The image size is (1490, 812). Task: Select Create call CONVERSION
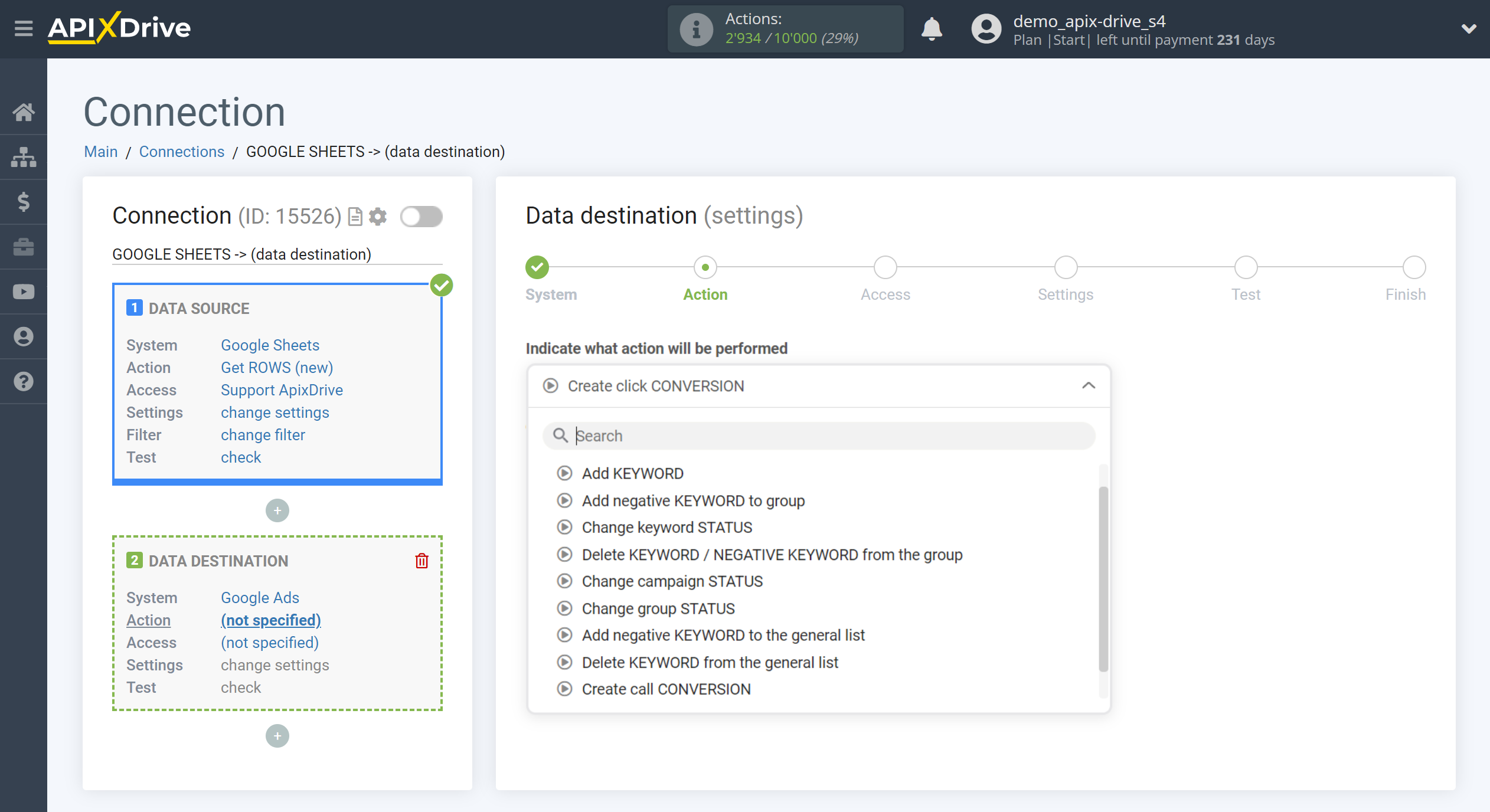(x=666, y=689)
